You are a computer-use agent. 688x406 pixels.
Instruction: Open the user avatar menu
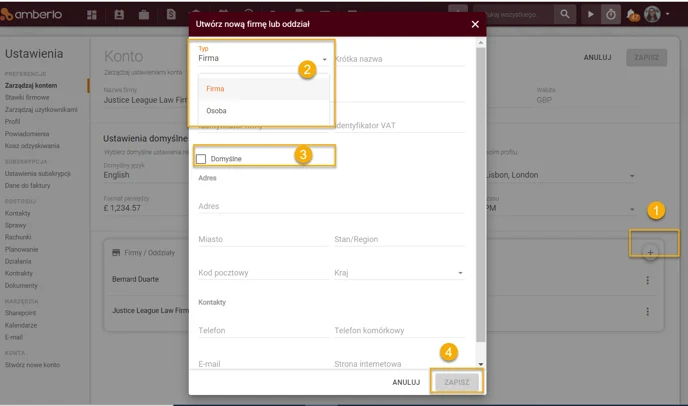[652, 14]
